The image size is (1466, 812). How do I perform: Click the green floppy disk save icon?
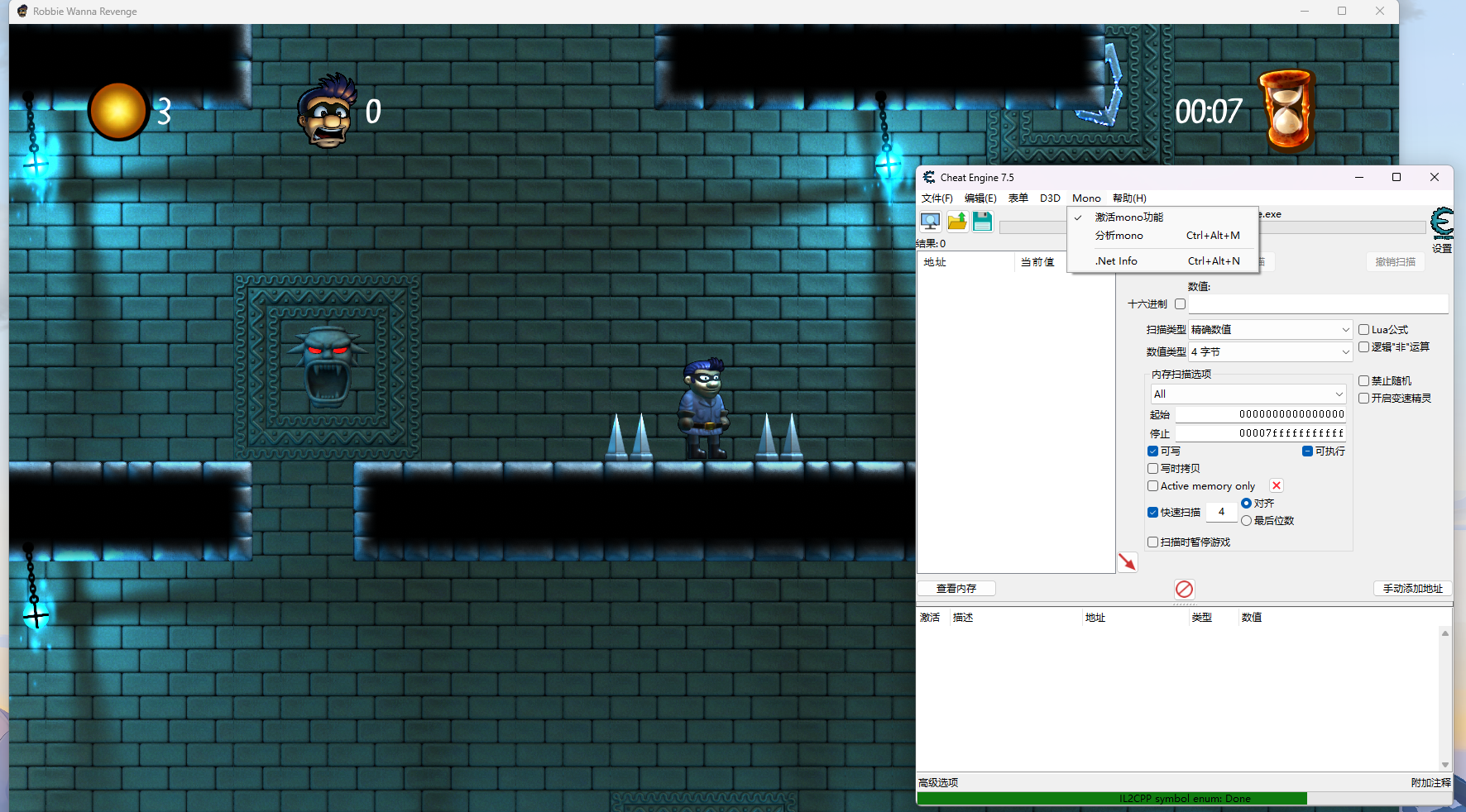982,222
